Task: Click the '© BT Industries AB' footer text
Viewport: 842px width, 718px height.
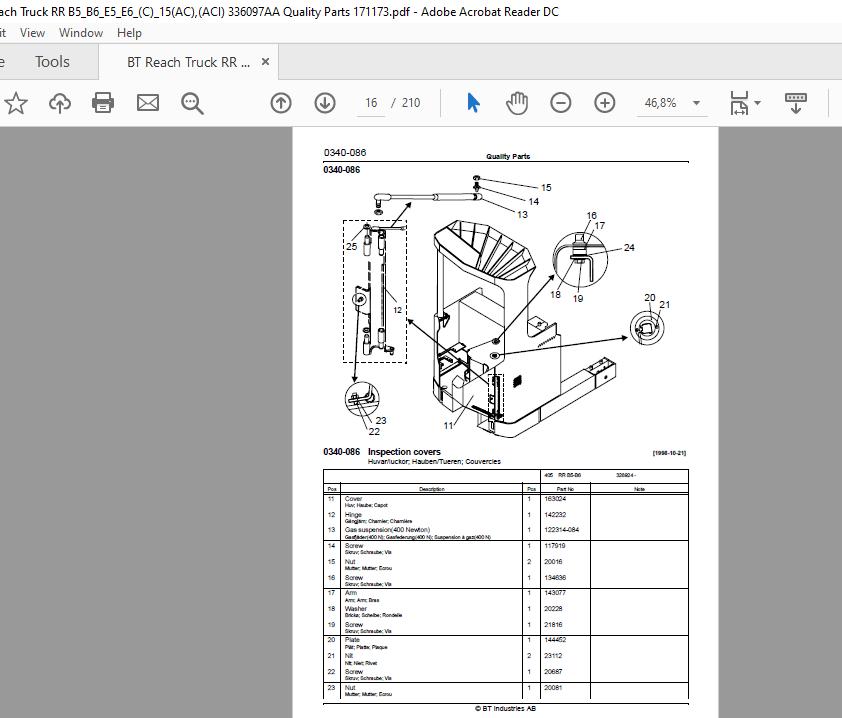Action: pyautogui.click(x=505, y=708)
